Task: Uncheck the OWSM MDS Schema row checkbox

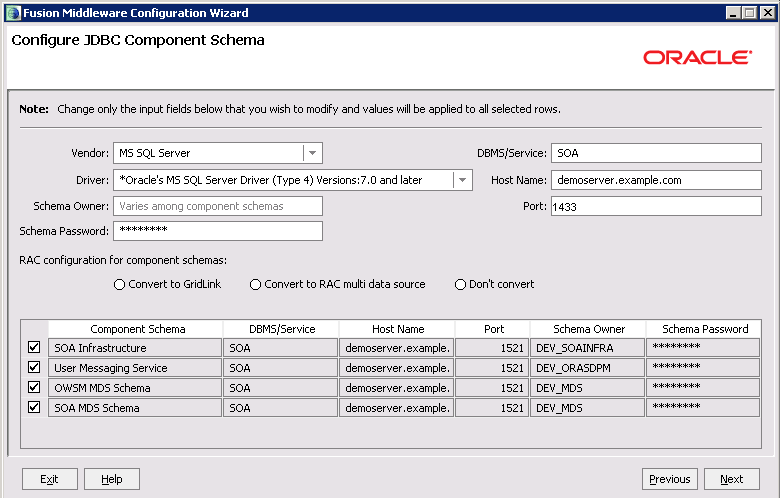Action: click(34, 387)
